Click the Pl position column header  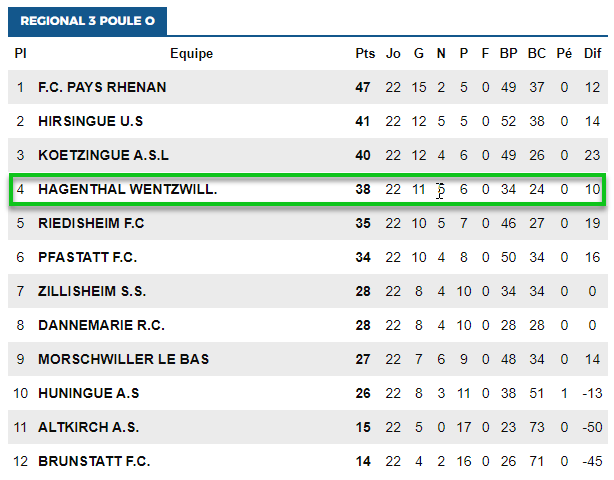click(20, 54)
